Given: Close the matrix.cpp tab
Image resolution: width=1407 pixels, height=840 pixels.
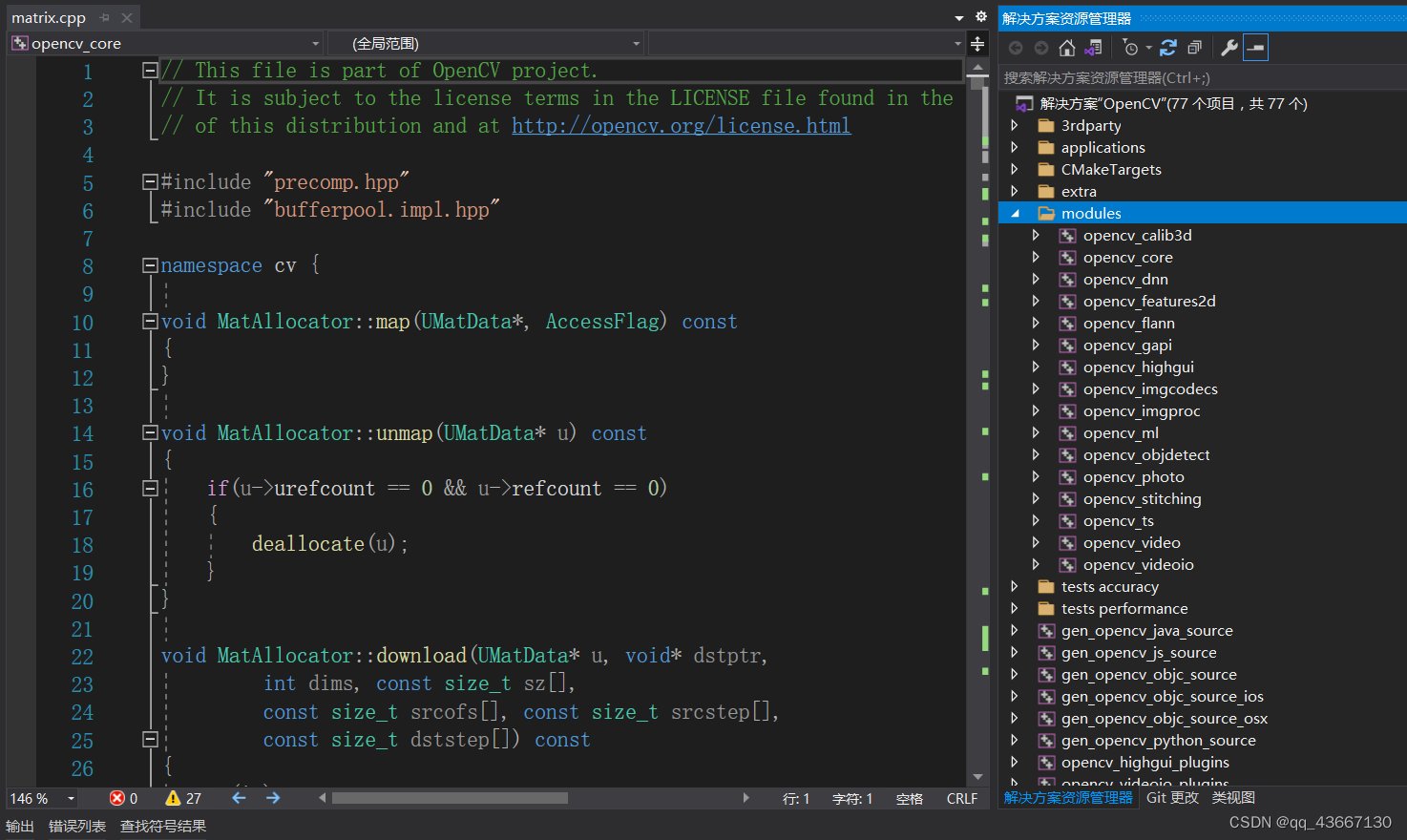Looking at the screenshot, I should pos(127,17).
